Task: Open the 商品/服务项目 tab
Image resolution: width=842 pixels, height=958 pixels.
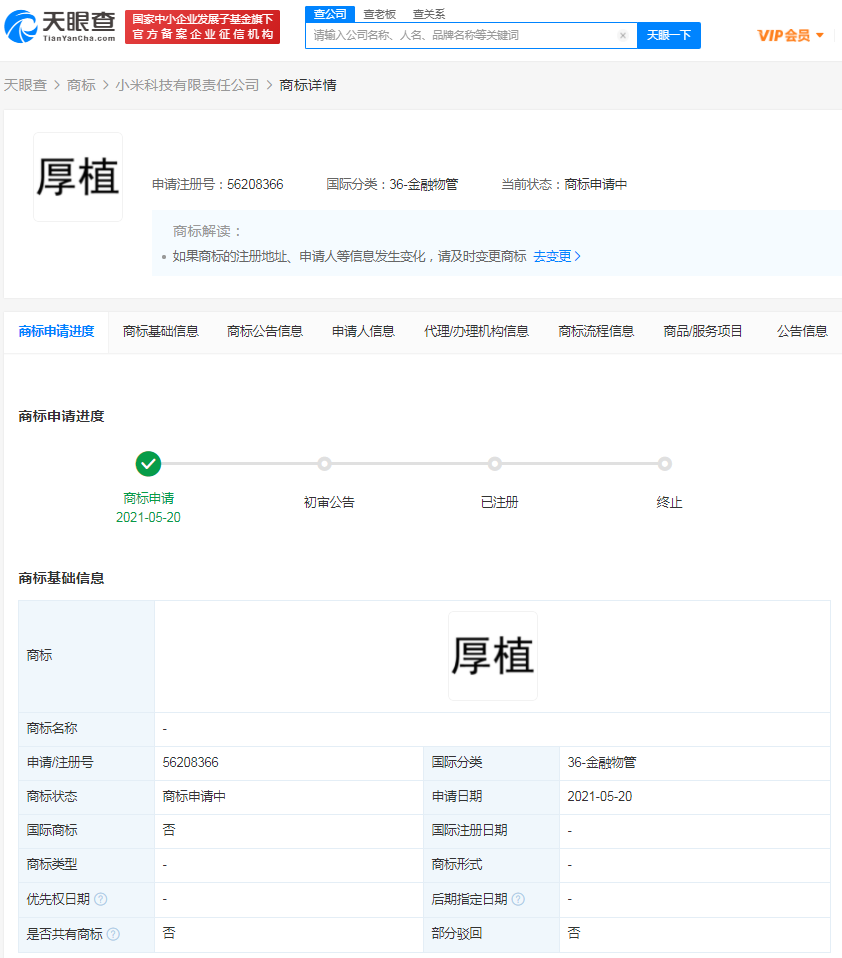Action: (702, 331)
